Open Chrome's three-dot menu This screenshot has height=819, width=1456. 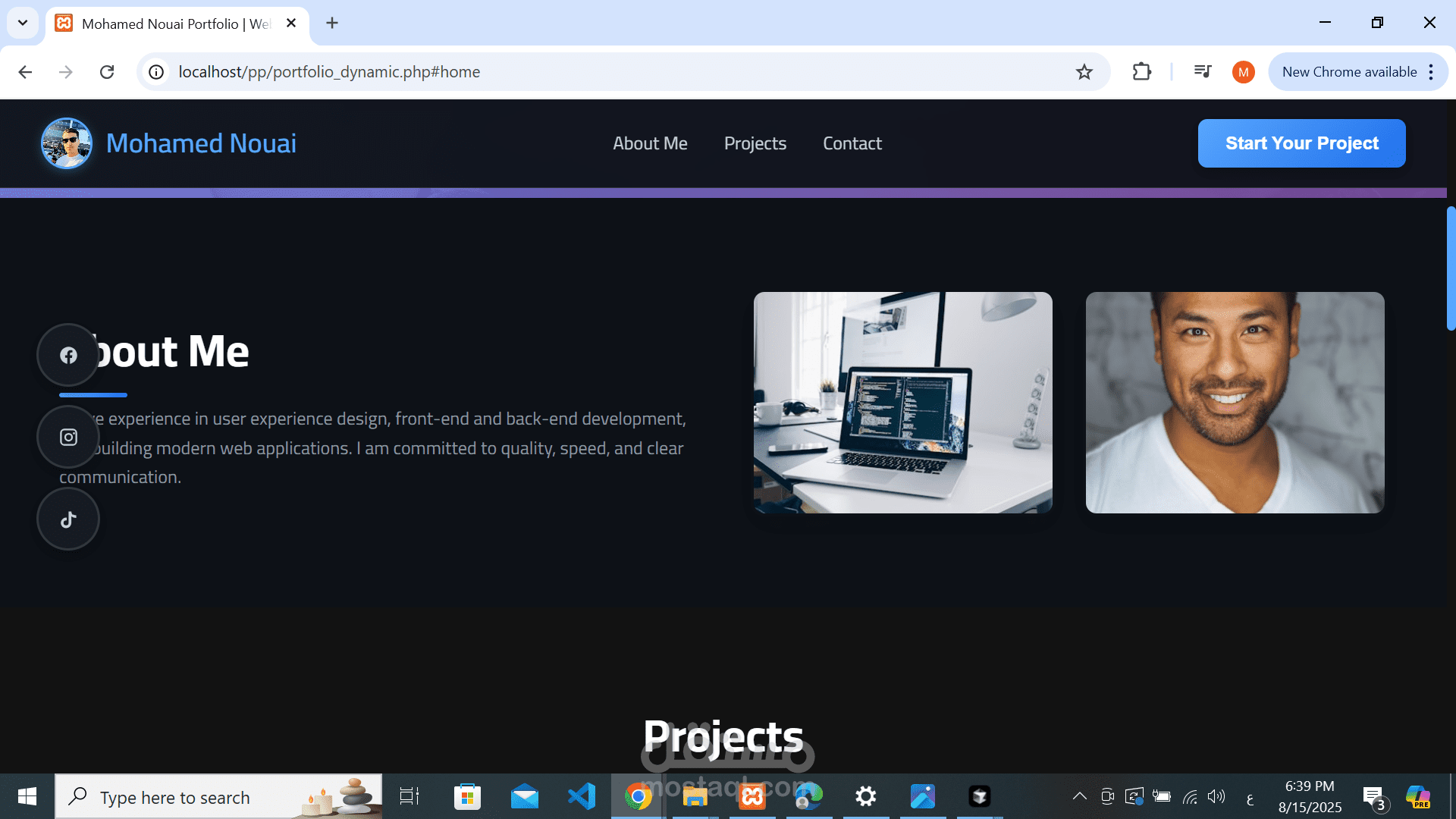(x=1431, y=72)
